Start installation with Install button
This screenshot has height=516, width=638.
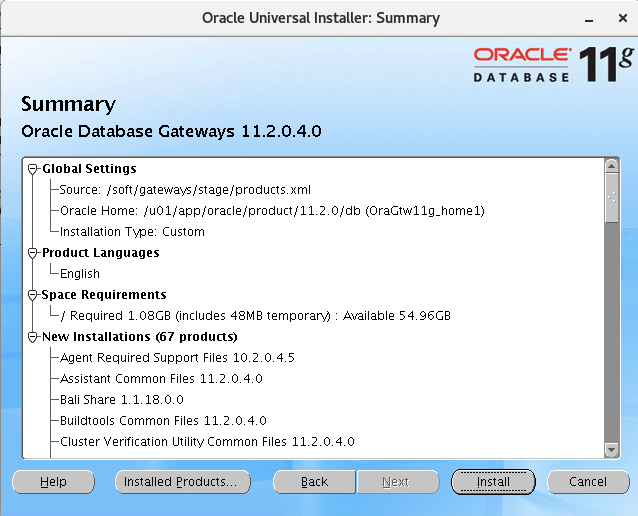pos(493,482)
